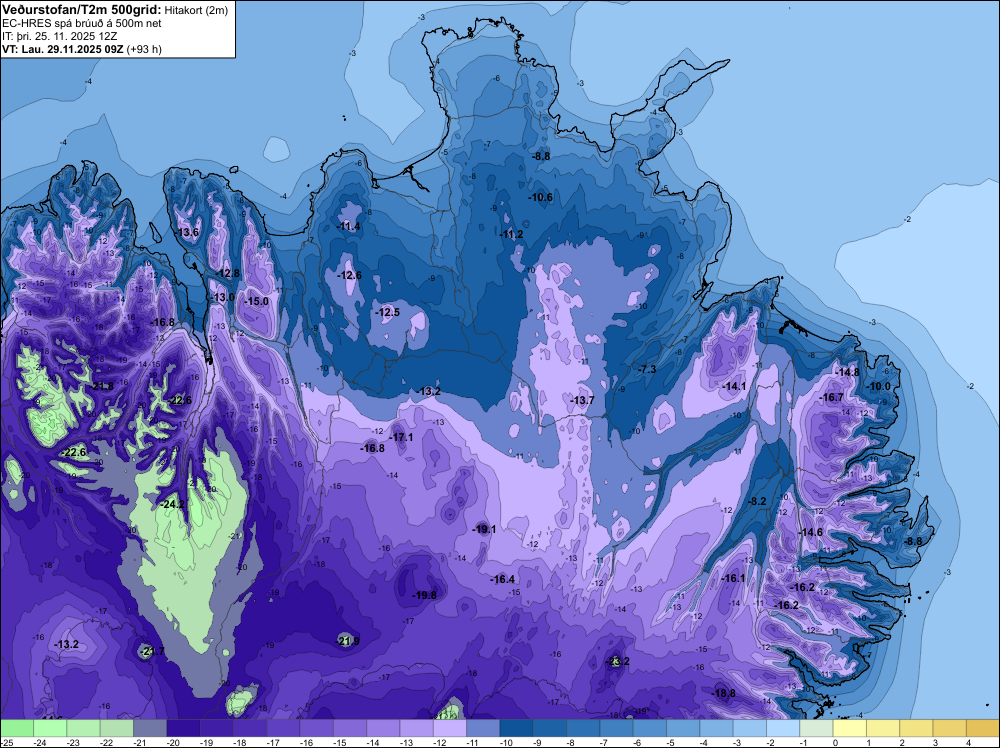Select the -21.8 temperature label

point(102,386)
